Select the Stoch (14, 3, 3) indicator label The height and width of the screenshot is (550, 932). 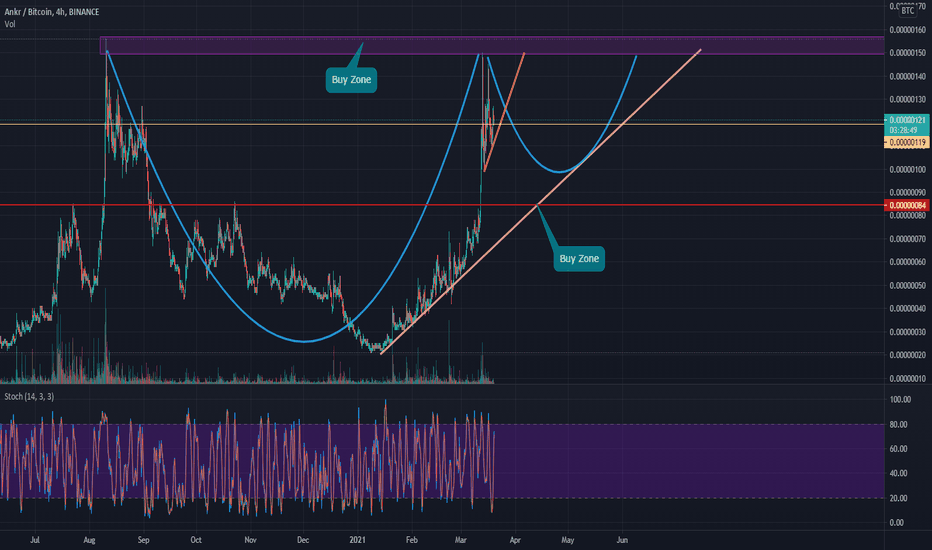click(x=29, y=396)
